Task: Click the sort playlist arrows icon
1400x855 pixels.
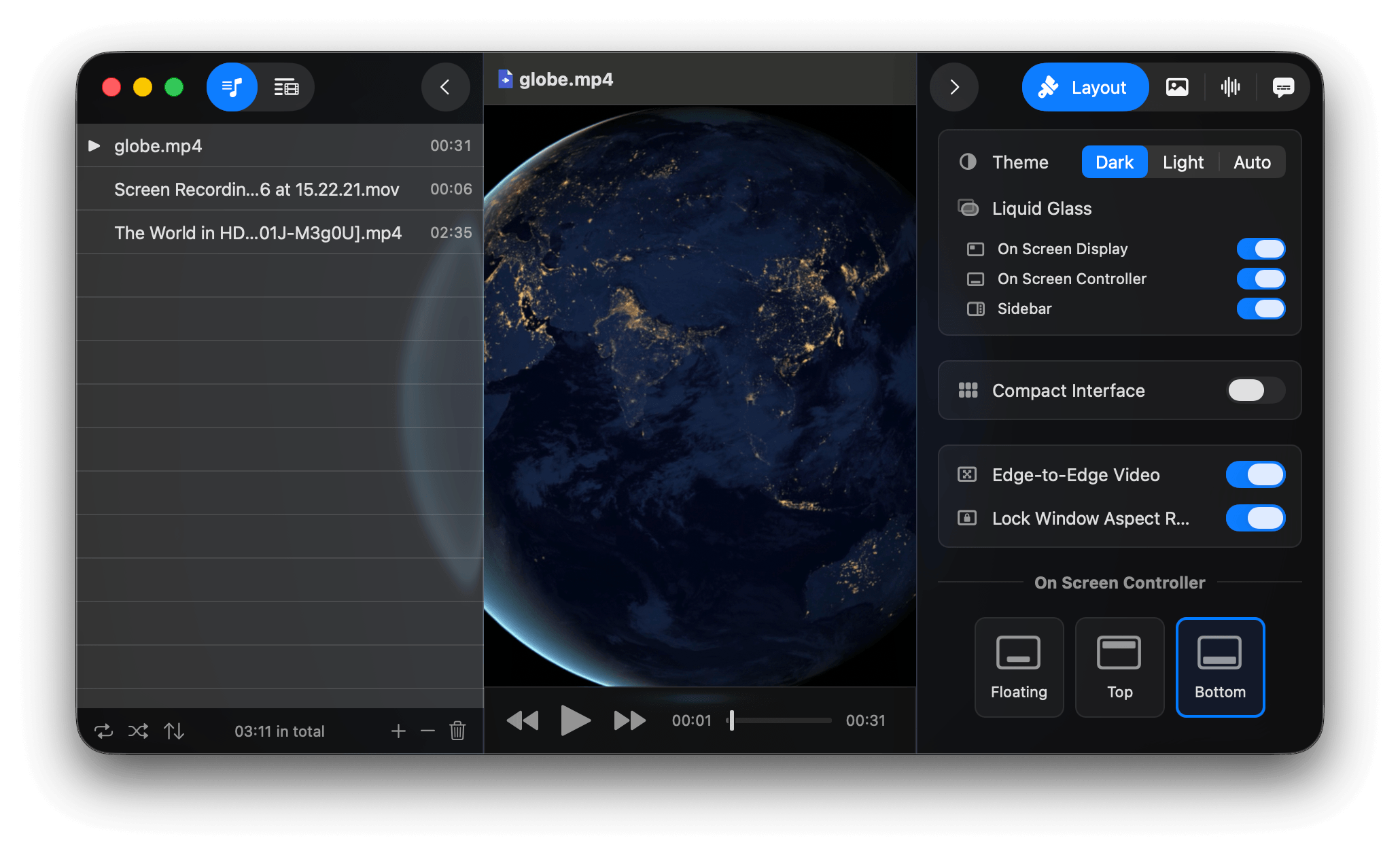Action: click(x=174, y=731)
